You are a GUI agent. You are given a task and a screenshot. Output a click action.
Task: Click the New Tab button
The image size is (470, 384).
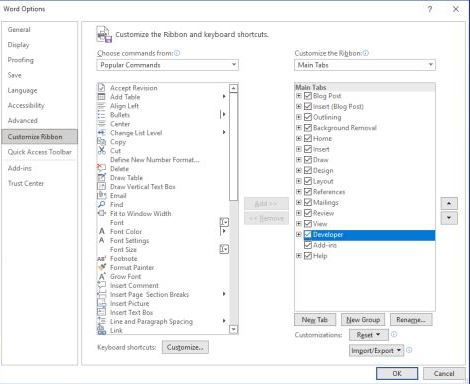[x=315, y=320]
